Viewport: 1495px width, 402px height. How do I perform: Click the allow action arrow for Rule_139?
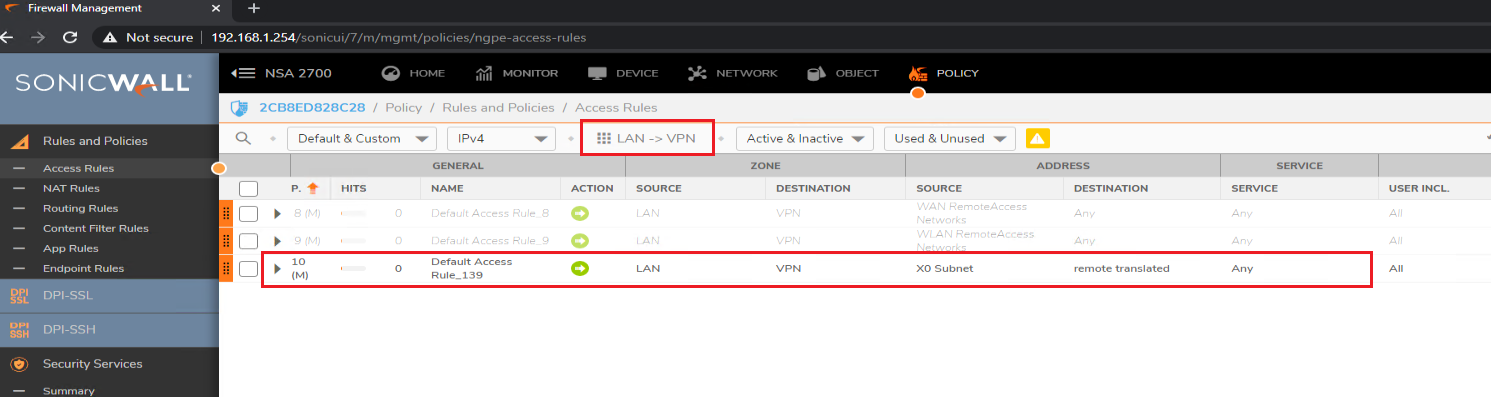click(x=580, y=268)
